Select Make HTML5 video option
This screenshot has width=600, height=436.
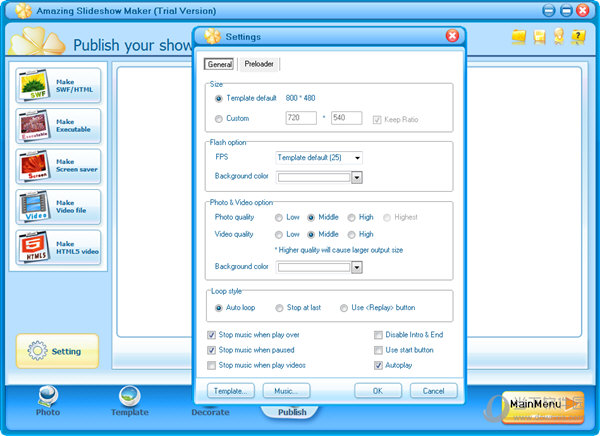(58, 247)
